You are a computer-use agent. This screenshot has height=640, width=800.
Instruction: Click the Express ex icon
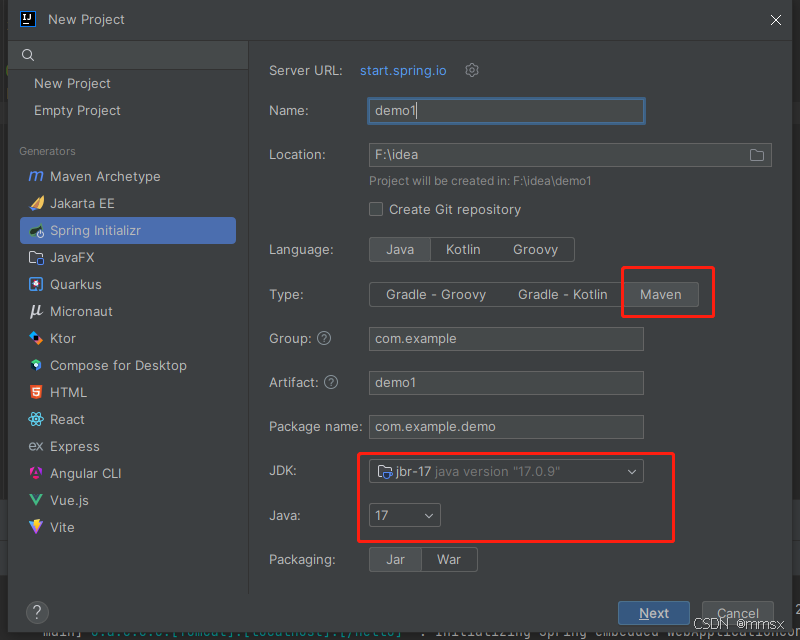coord(36,447)
